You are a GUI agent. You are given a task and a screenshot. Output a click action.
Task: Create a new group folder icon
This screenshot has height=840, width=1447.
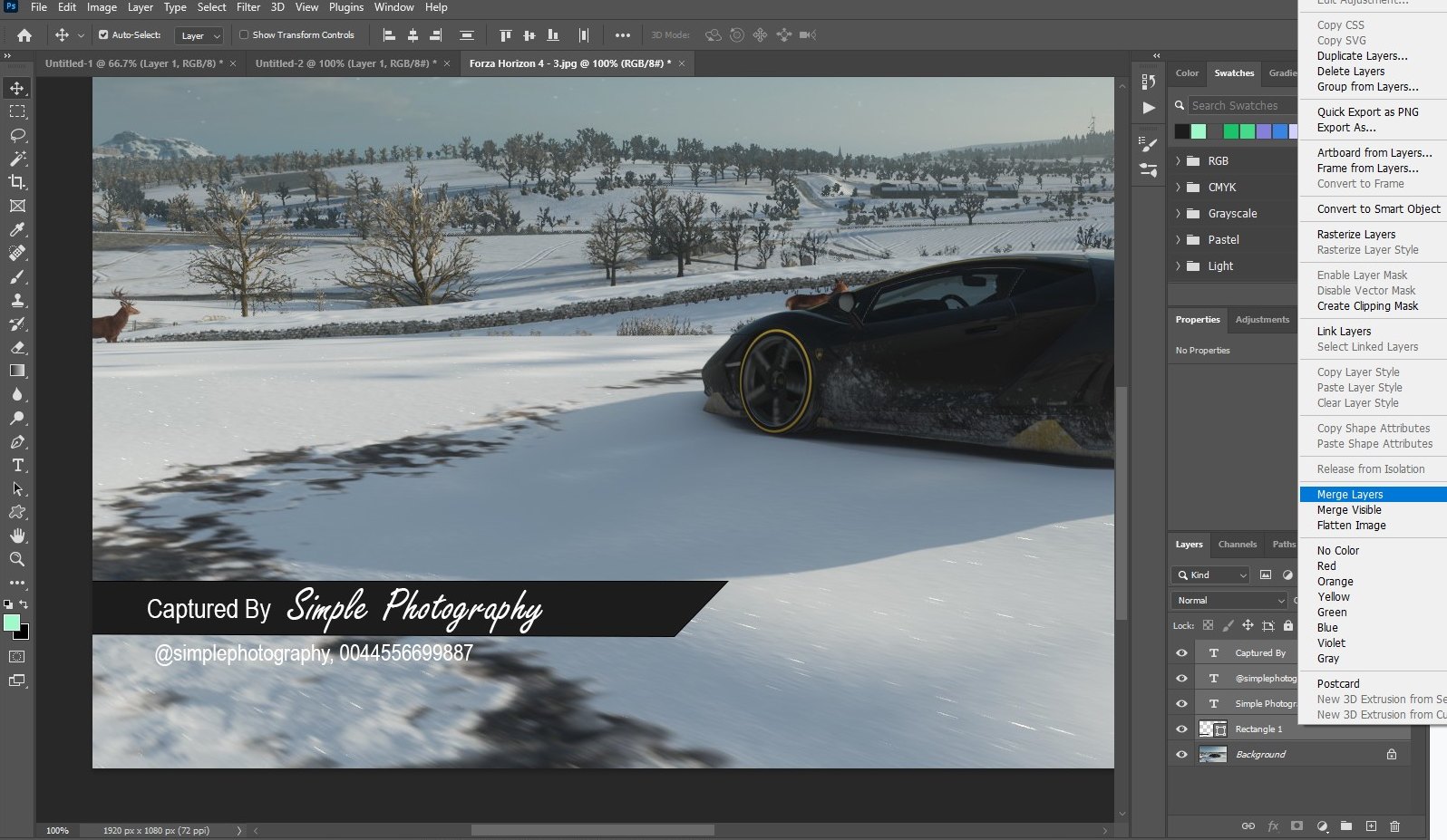coord(1346,826)
